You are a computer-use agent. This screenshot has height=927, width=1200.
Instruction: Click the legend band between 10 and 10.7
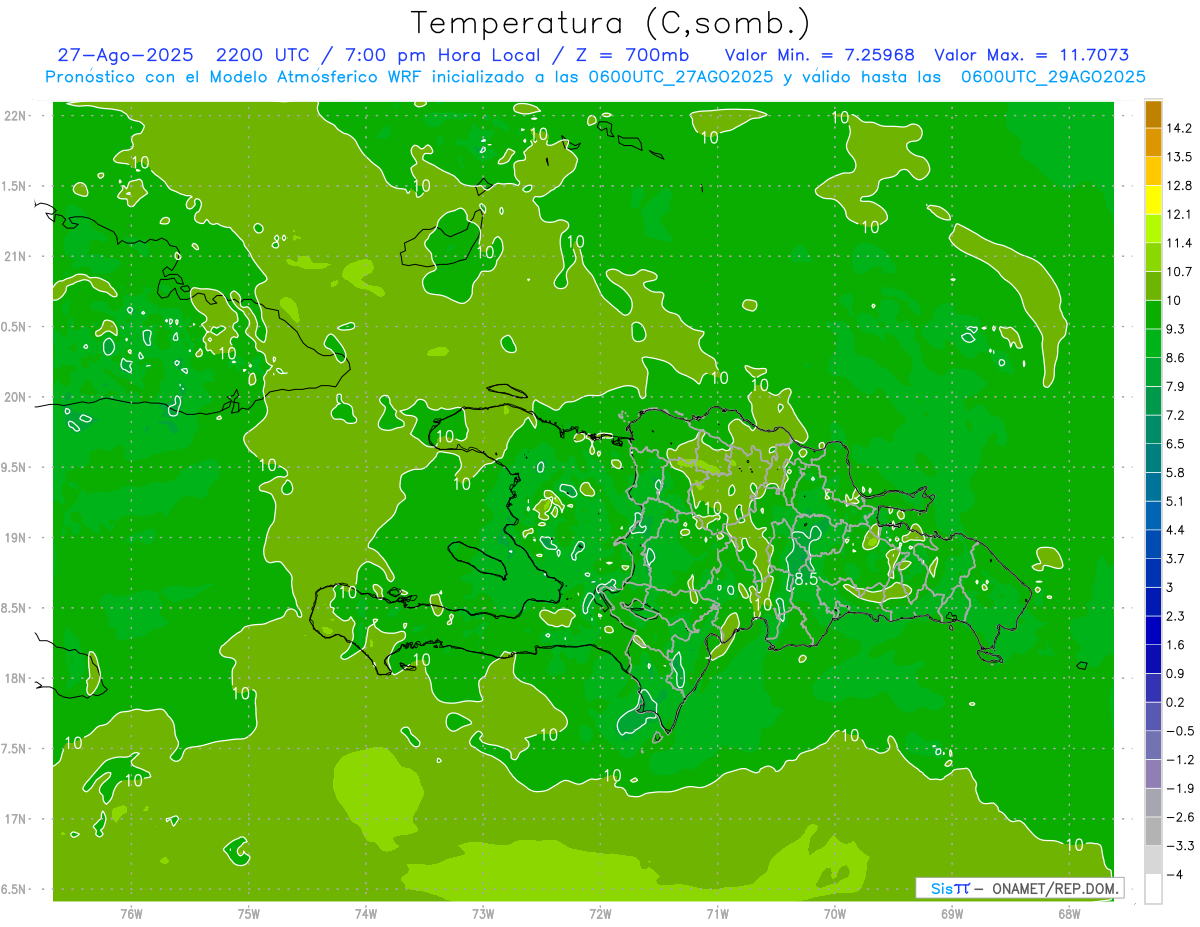coord(1153,286)
